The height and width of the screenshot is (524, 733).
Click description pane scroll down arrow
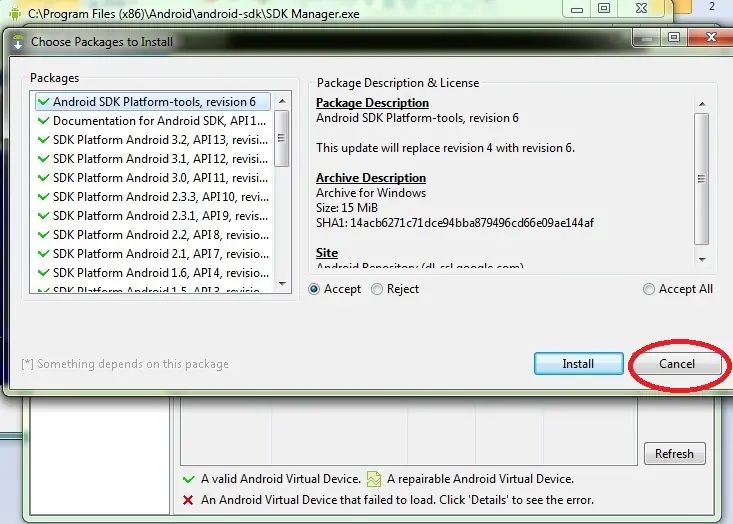tap(702, 259)
